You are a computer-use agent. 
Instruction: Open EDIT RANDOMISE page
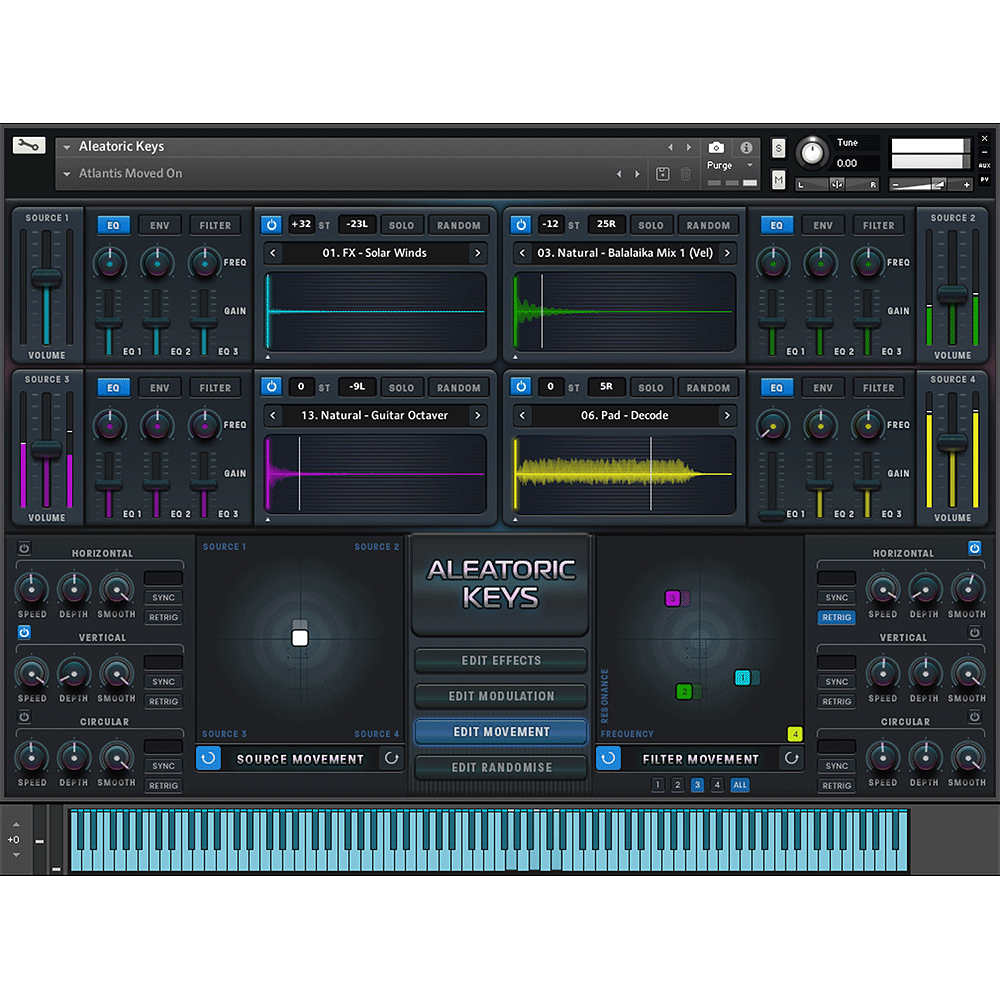501,767
